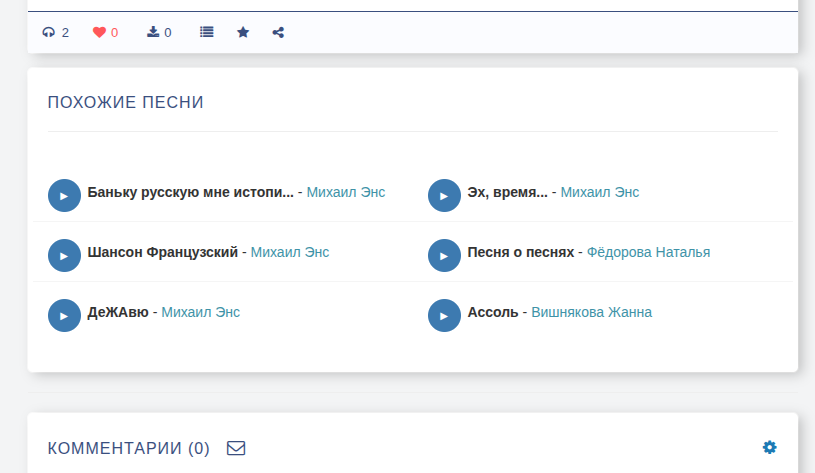Image resolution: width=815 pixels, height=473 pixels.
Task: Open the Песня о песнях song title
Action: [x=521, y=252]
